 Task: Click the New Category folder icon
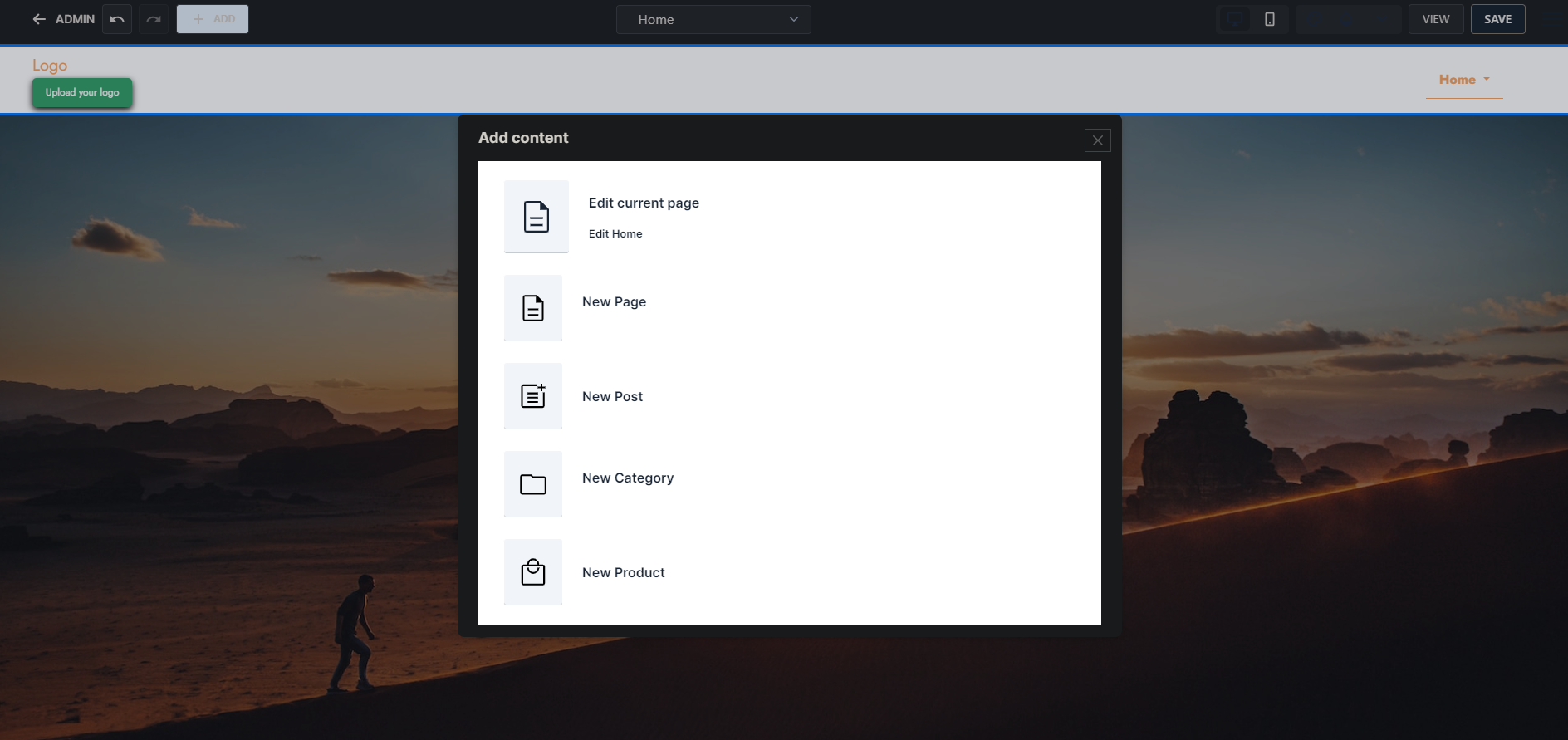point(533,484)
